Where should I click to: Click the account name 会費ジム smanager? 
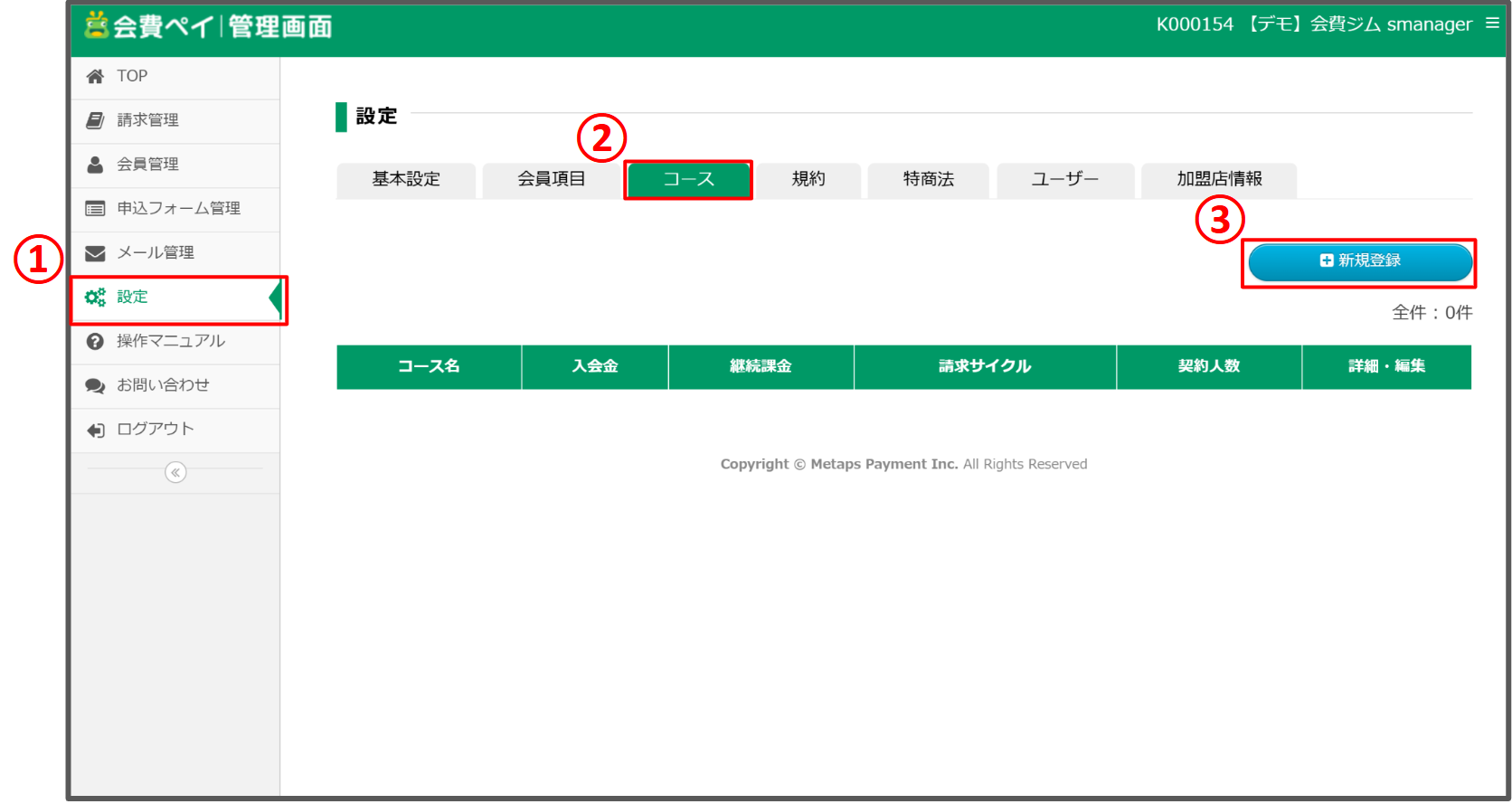click(1391, 24)
